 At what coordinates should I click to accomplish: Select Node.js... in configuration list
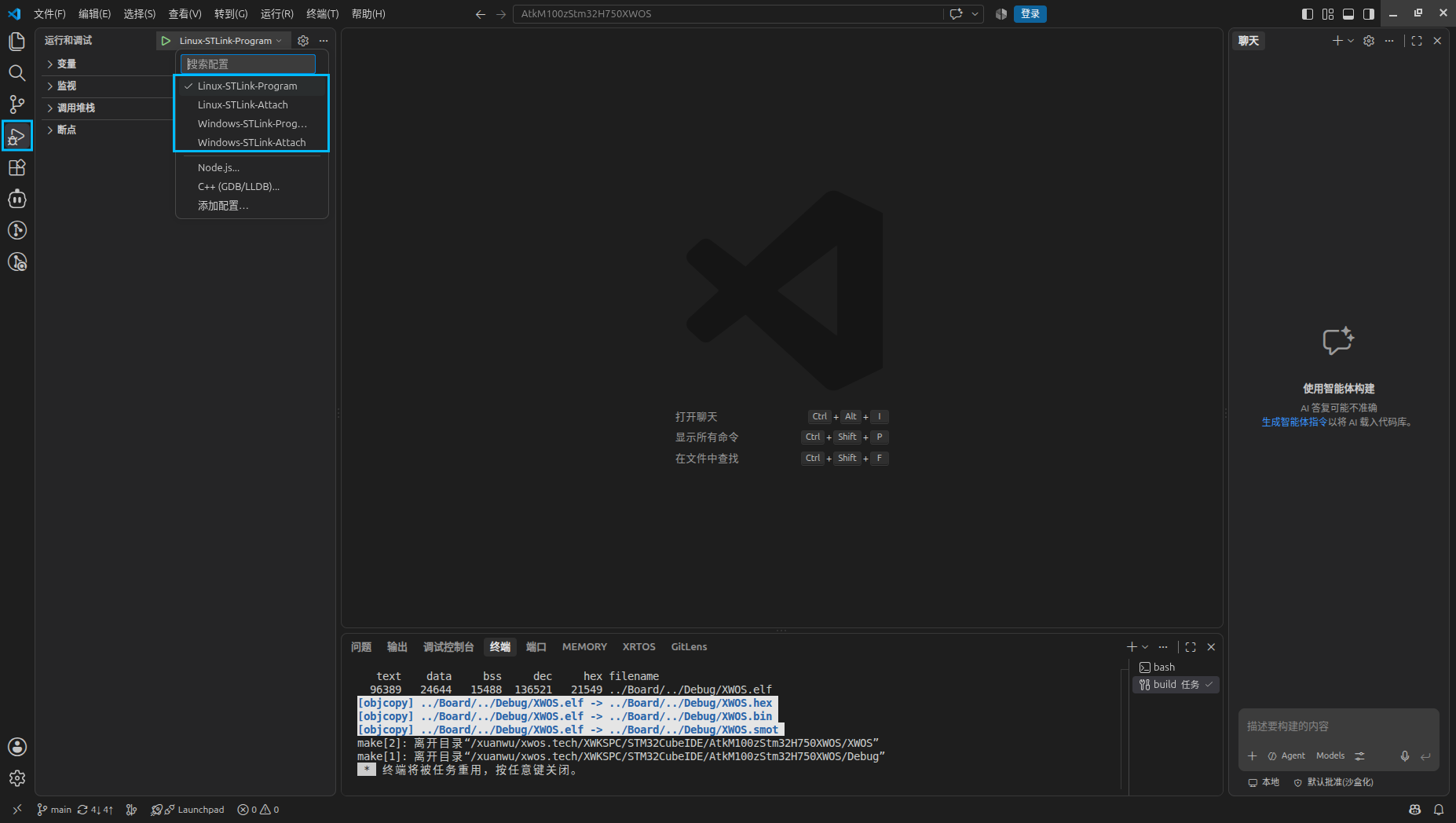click(x=251, y=167)
